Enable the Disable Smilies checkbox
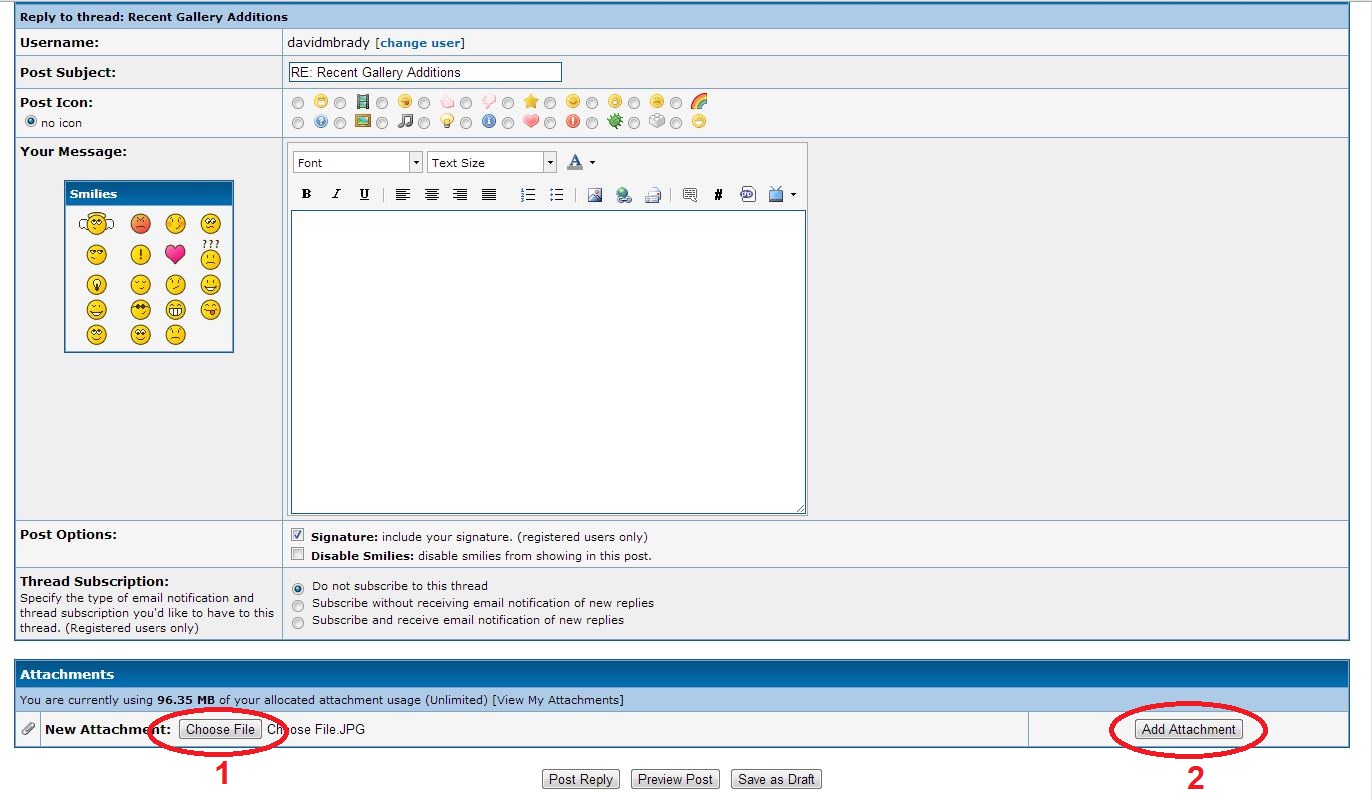This screenshot has width=1372, height=800. click(298, 554)
